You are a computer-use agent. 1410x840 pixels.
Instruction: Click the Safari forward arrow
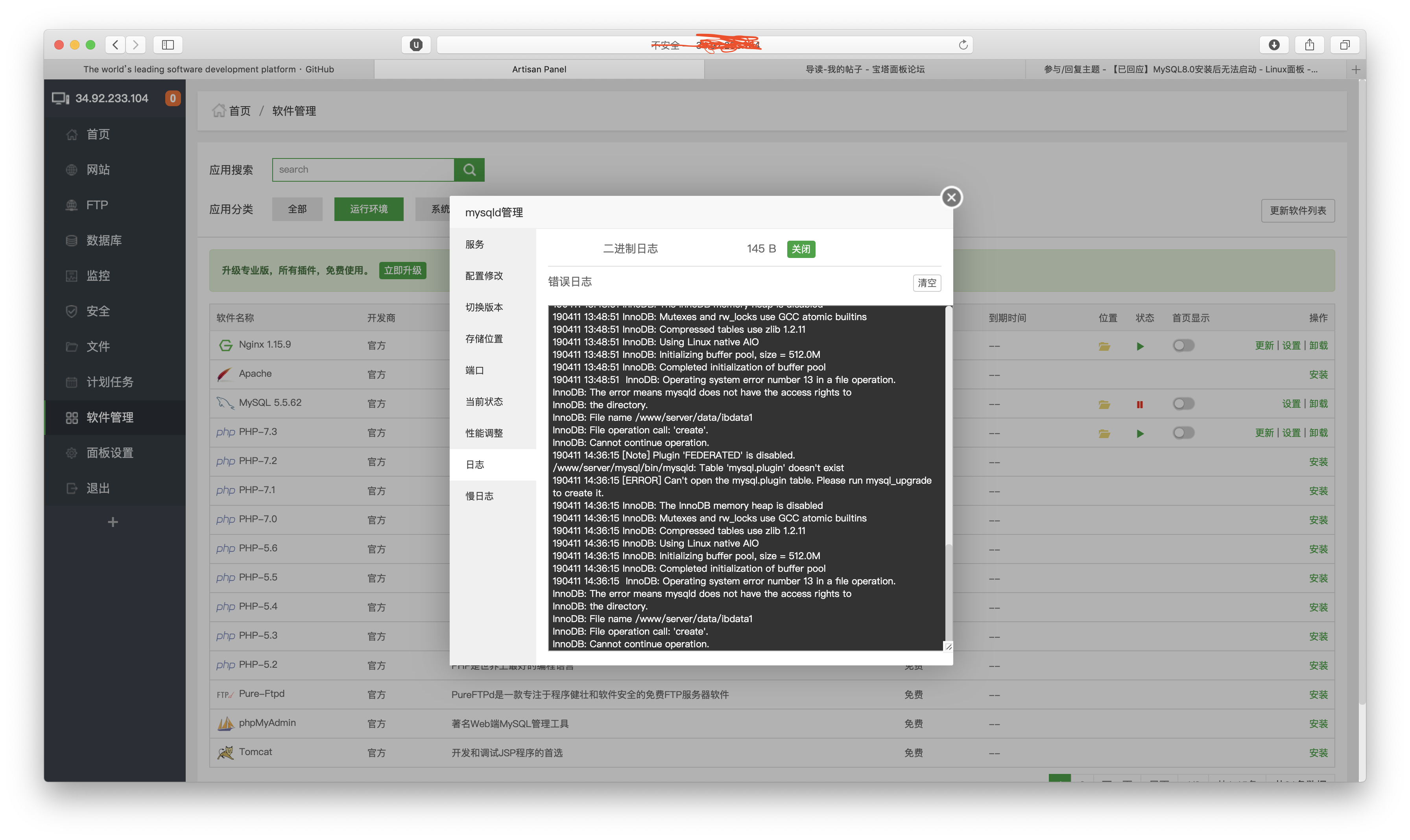click(136, 45)
